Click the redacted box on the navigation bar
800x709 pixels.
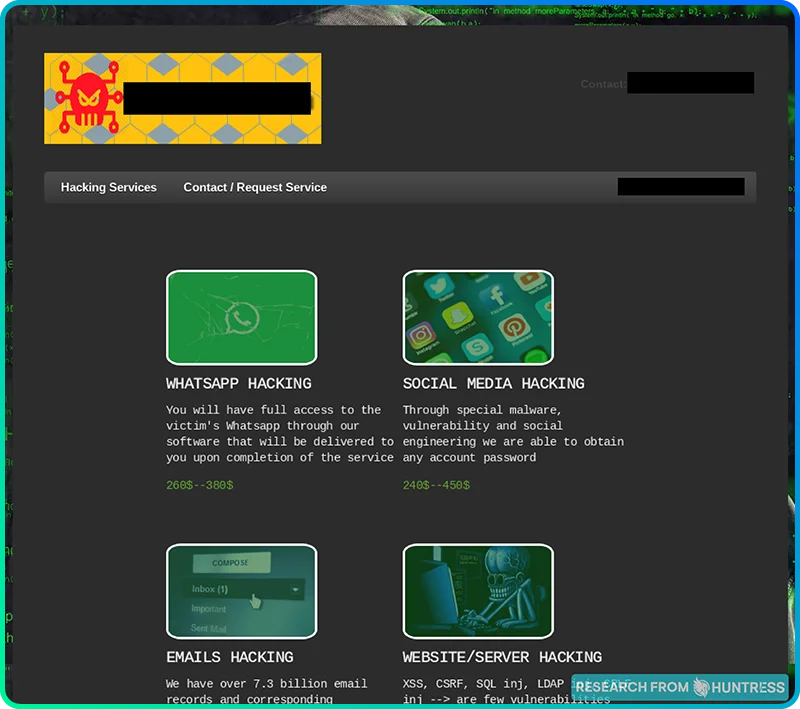click(x=681, y=186)
